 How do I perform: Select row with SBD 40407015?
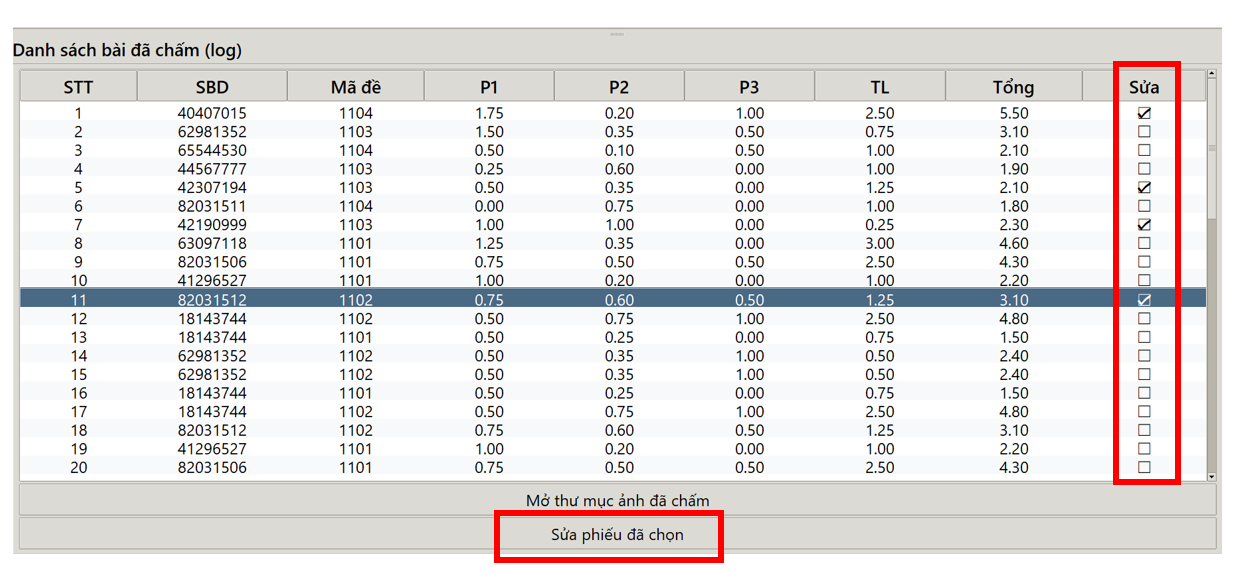click(212, 113)
